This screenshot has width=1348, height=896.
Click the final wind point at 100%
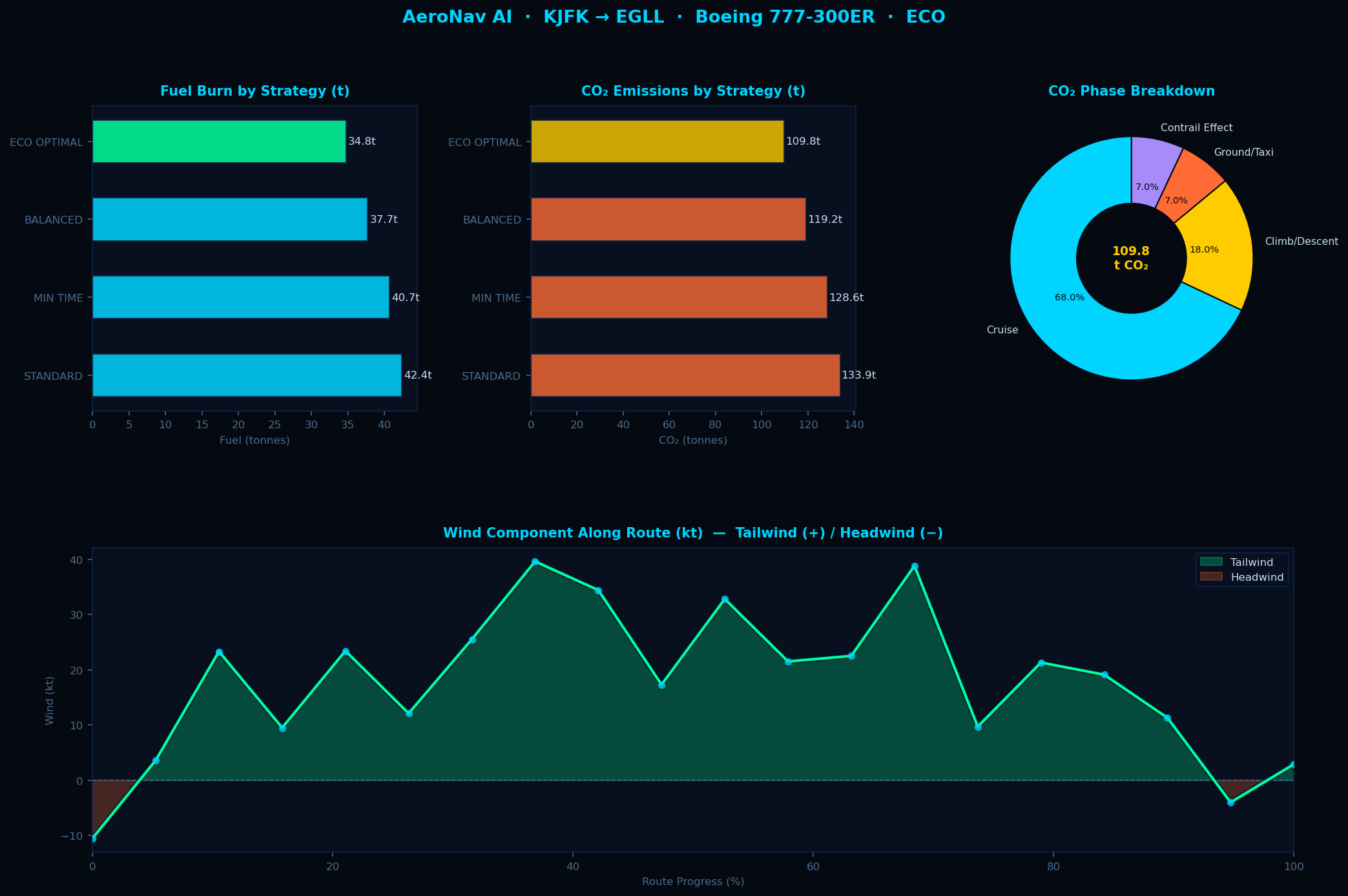1292,765
